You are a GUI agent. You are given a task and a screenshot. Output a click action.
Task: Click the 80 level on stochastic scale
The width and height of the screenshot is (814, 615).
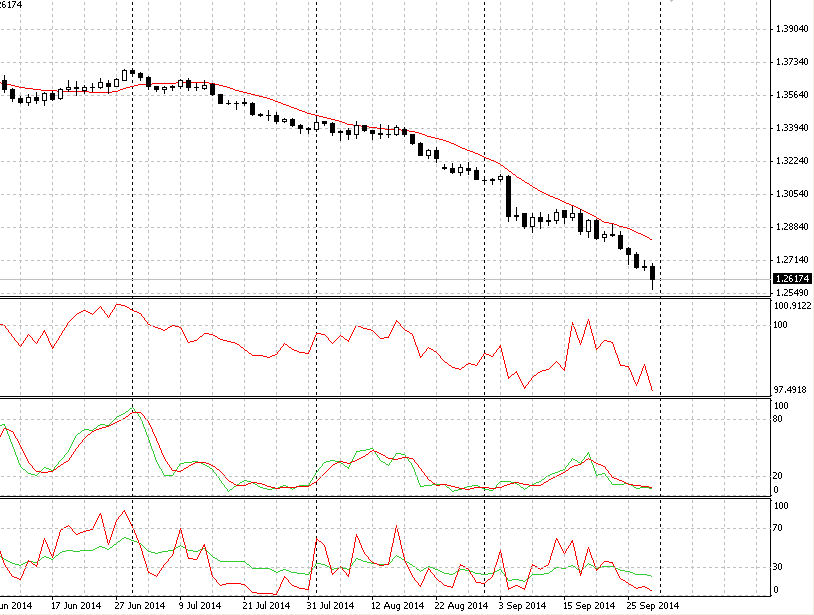[778, 419]
